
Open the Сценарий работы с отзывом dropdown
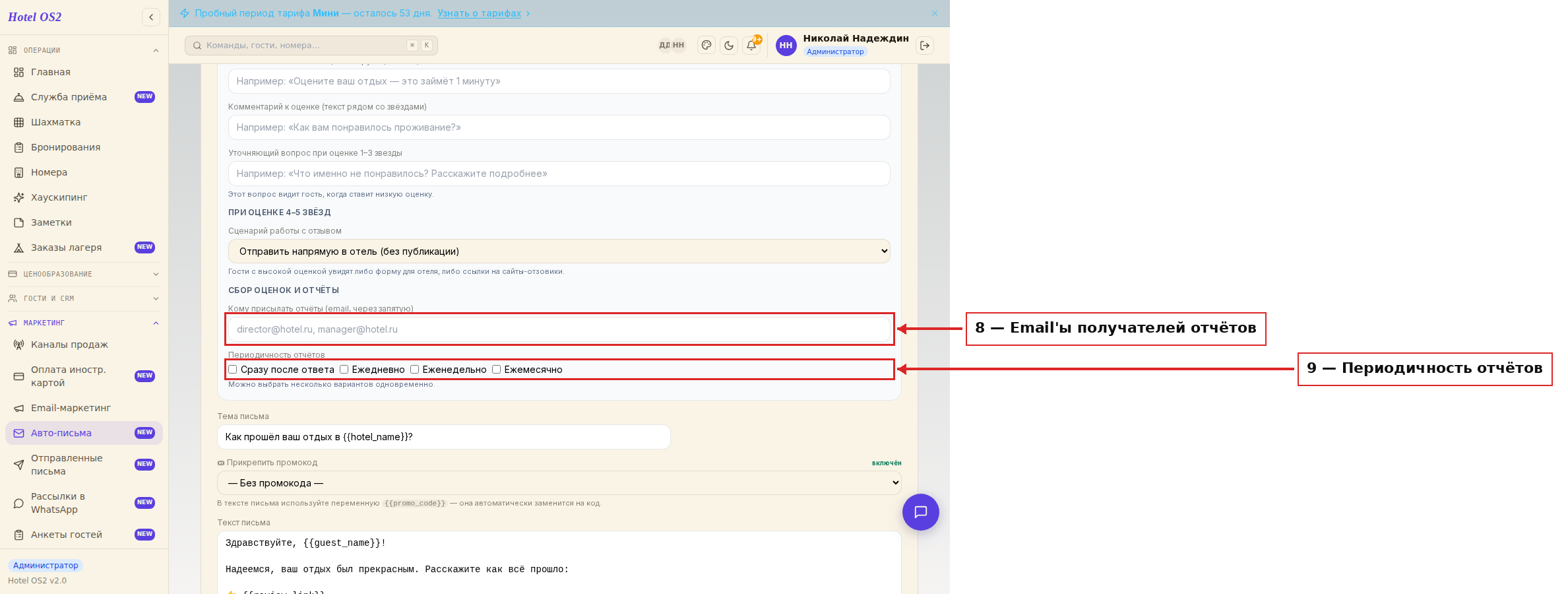point(559,251)
